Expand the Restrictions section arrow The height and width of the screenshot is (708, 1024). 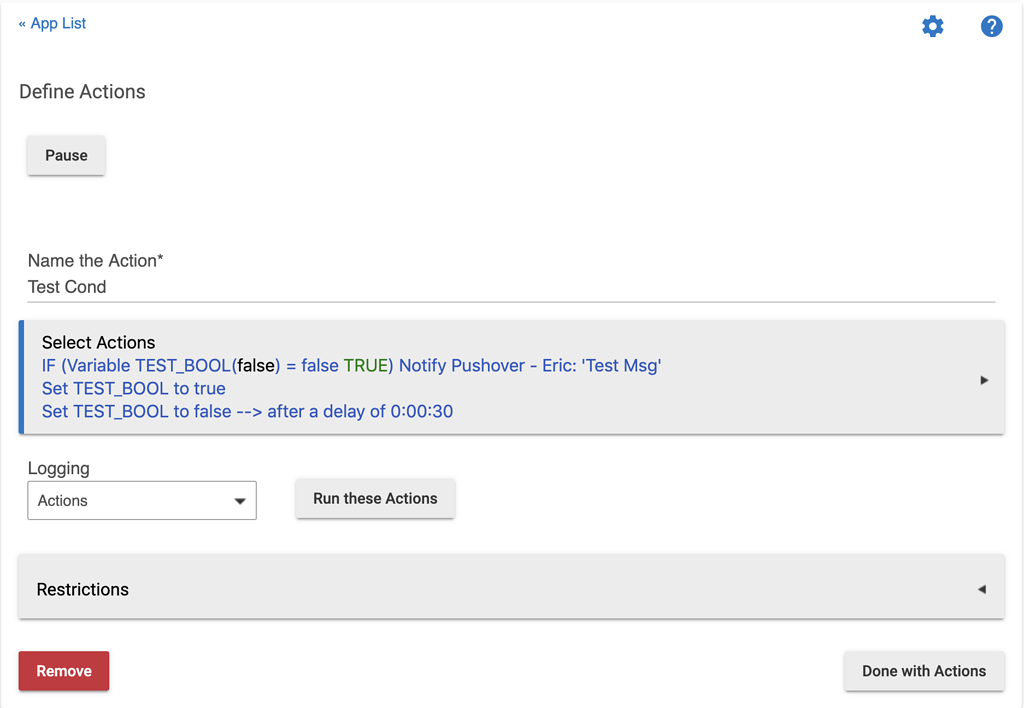coord(982,589)
